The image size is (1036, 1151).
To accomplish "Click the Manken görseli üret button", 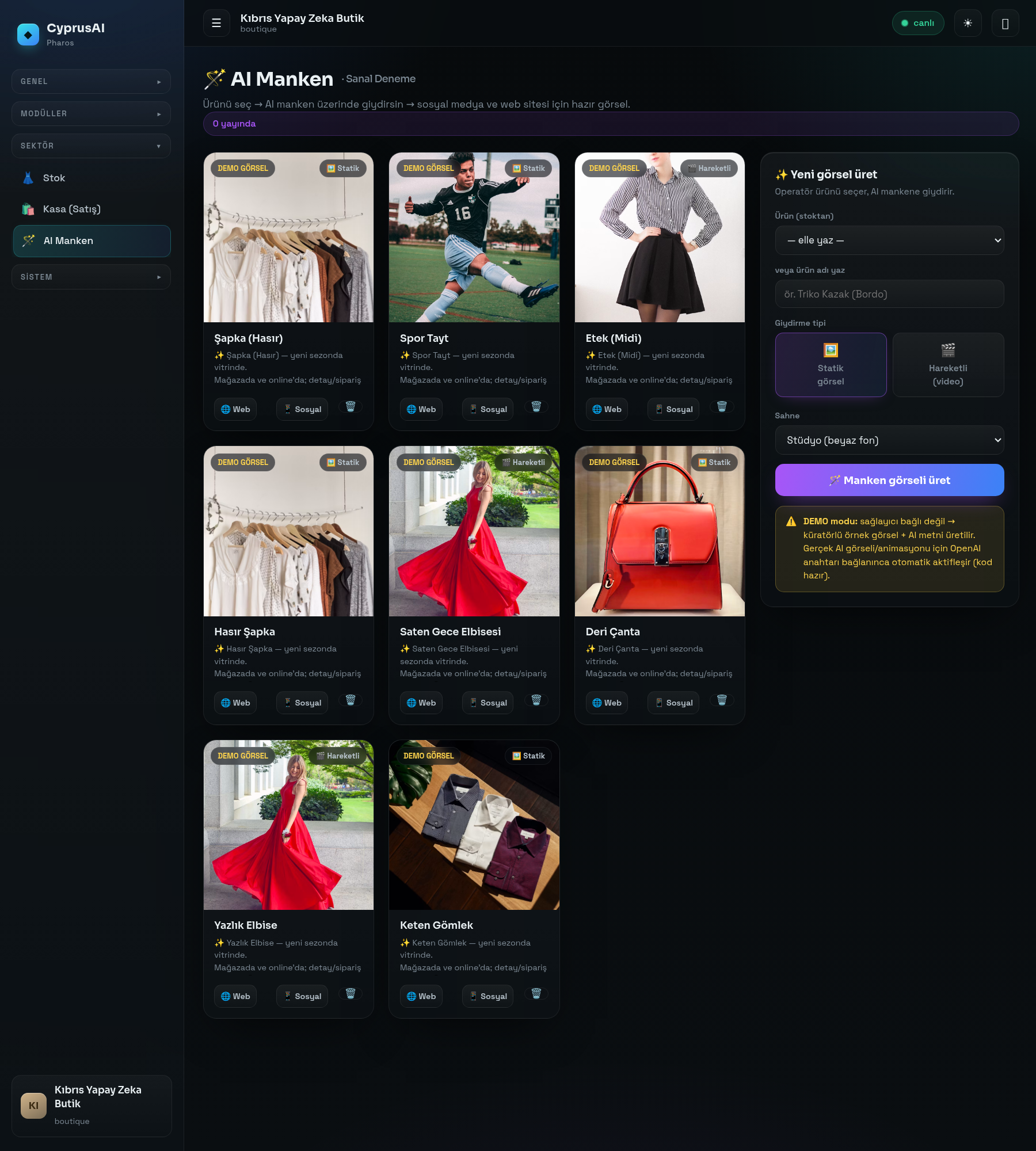I will click(x=889, y=480).
